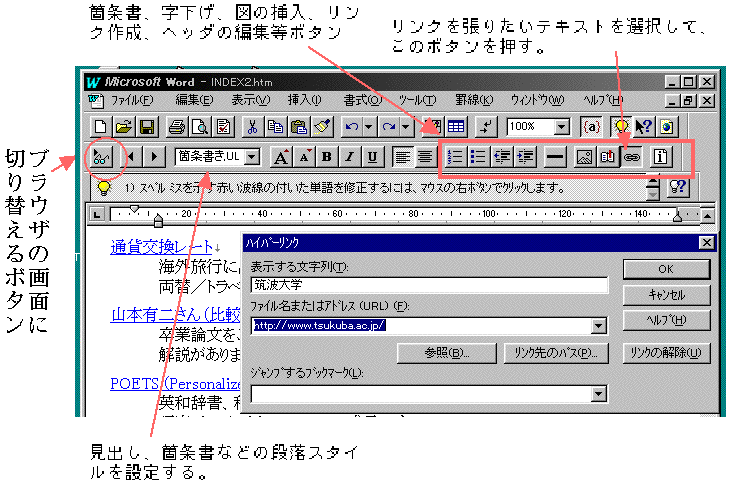Expand the 箇条書き,UL style dropdown
Image resolution: width=735 pixels, height=486 pixels.
coord(252,157)
